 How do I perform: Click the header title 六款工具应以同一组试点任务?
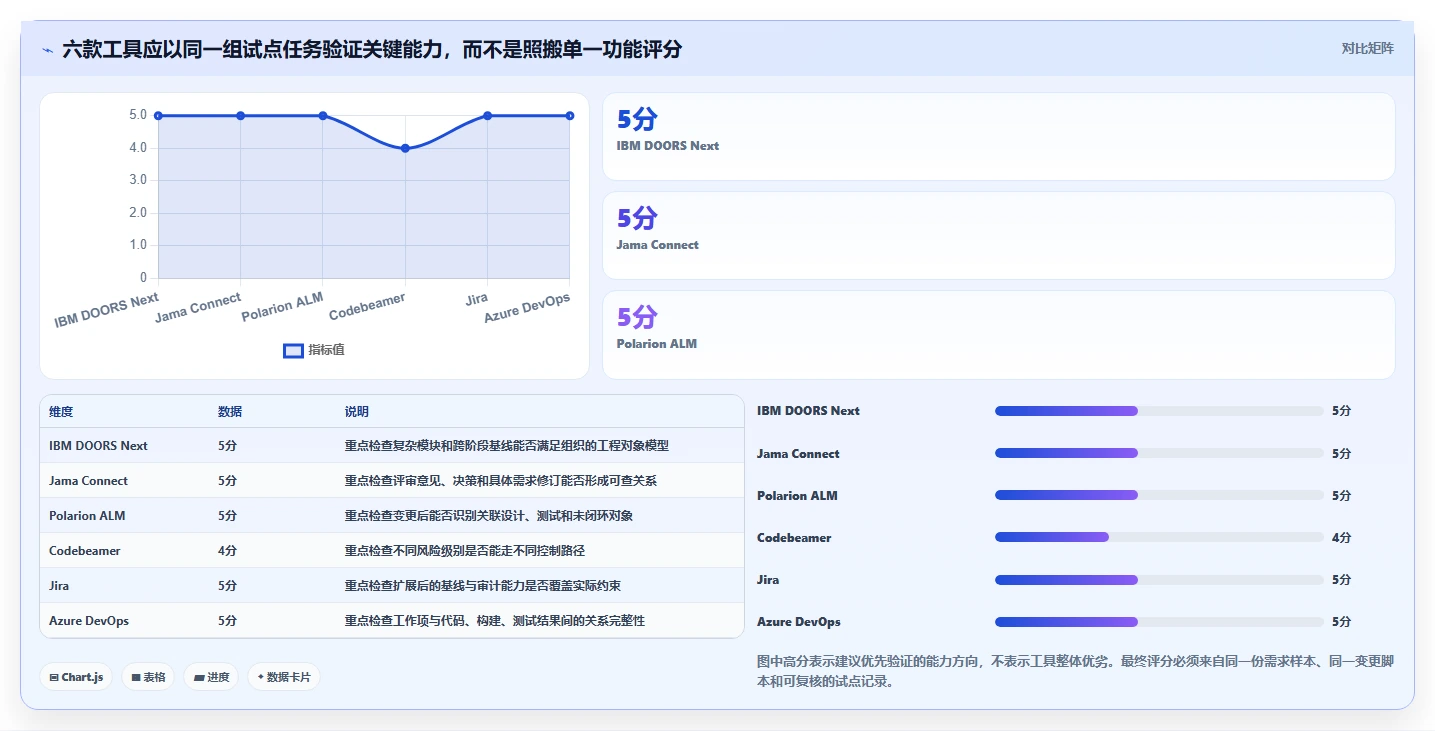372,49
